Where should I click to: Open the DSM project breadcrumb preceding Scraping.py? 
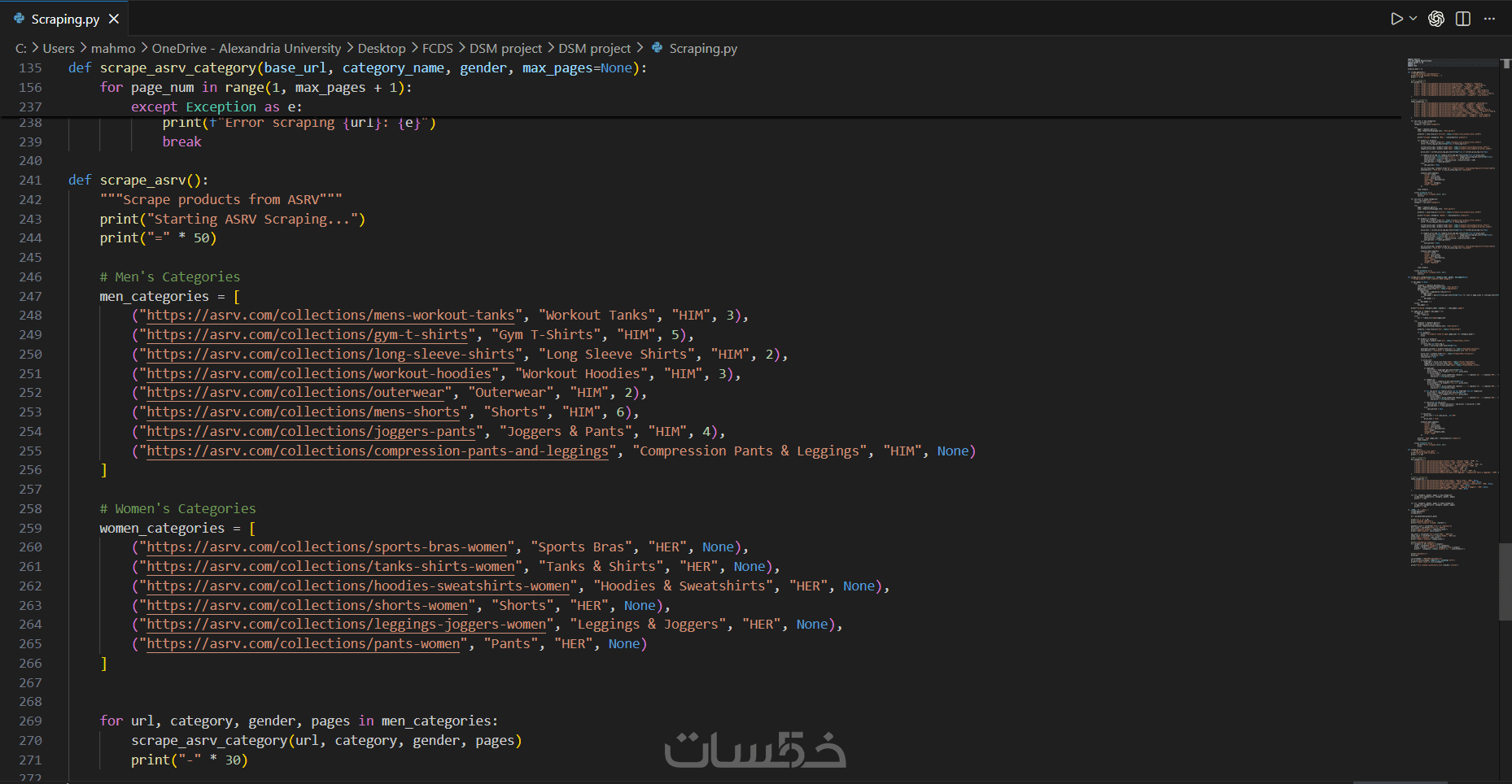coord(595,49)
